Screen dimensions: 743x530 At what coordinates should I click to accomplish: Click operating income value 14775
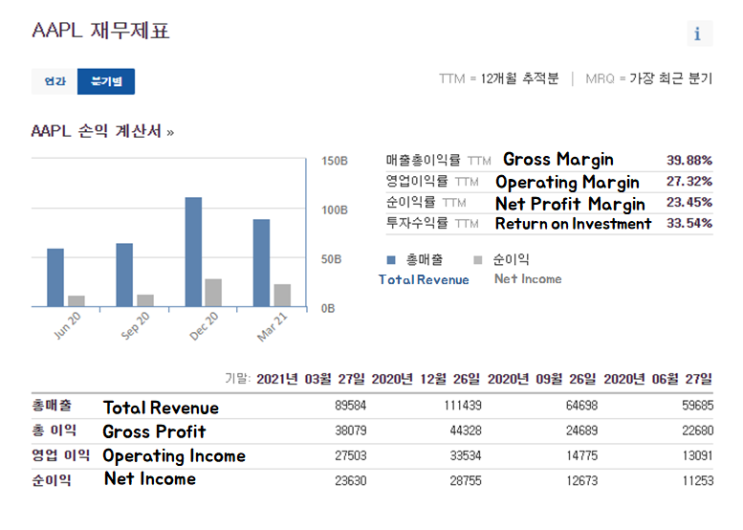pos(582,456)
